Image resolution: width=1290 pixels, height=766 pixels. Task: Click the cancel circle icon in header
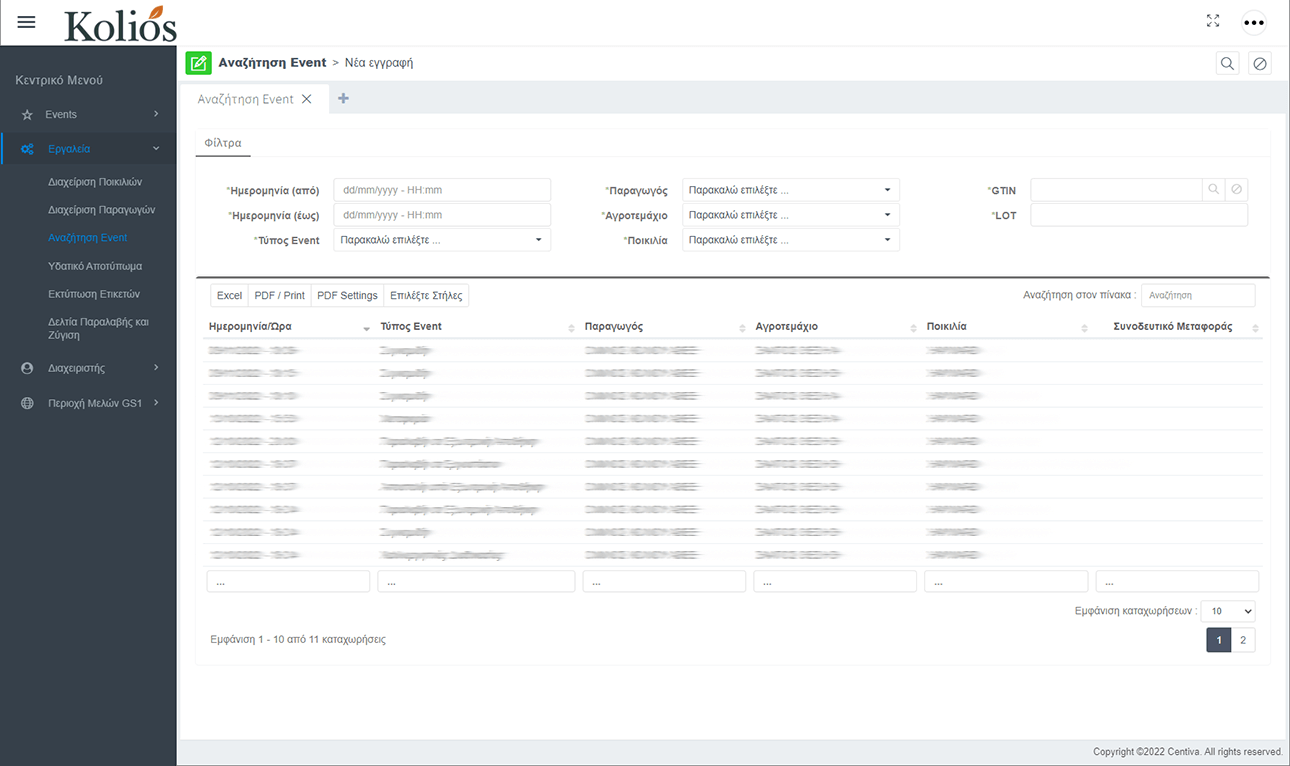(1260, 63)
